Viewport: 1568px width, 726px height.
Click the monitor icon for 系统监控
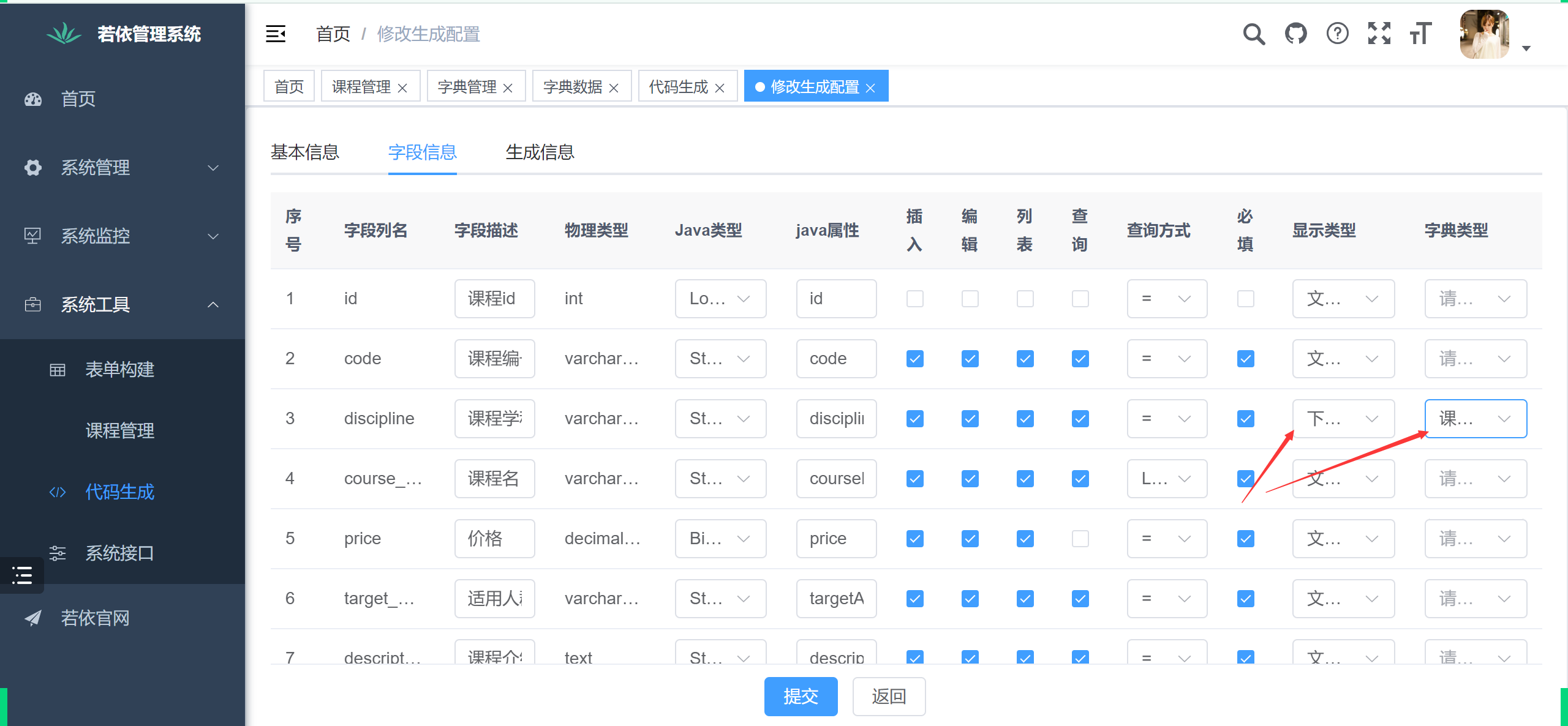[x=33, y=236]
